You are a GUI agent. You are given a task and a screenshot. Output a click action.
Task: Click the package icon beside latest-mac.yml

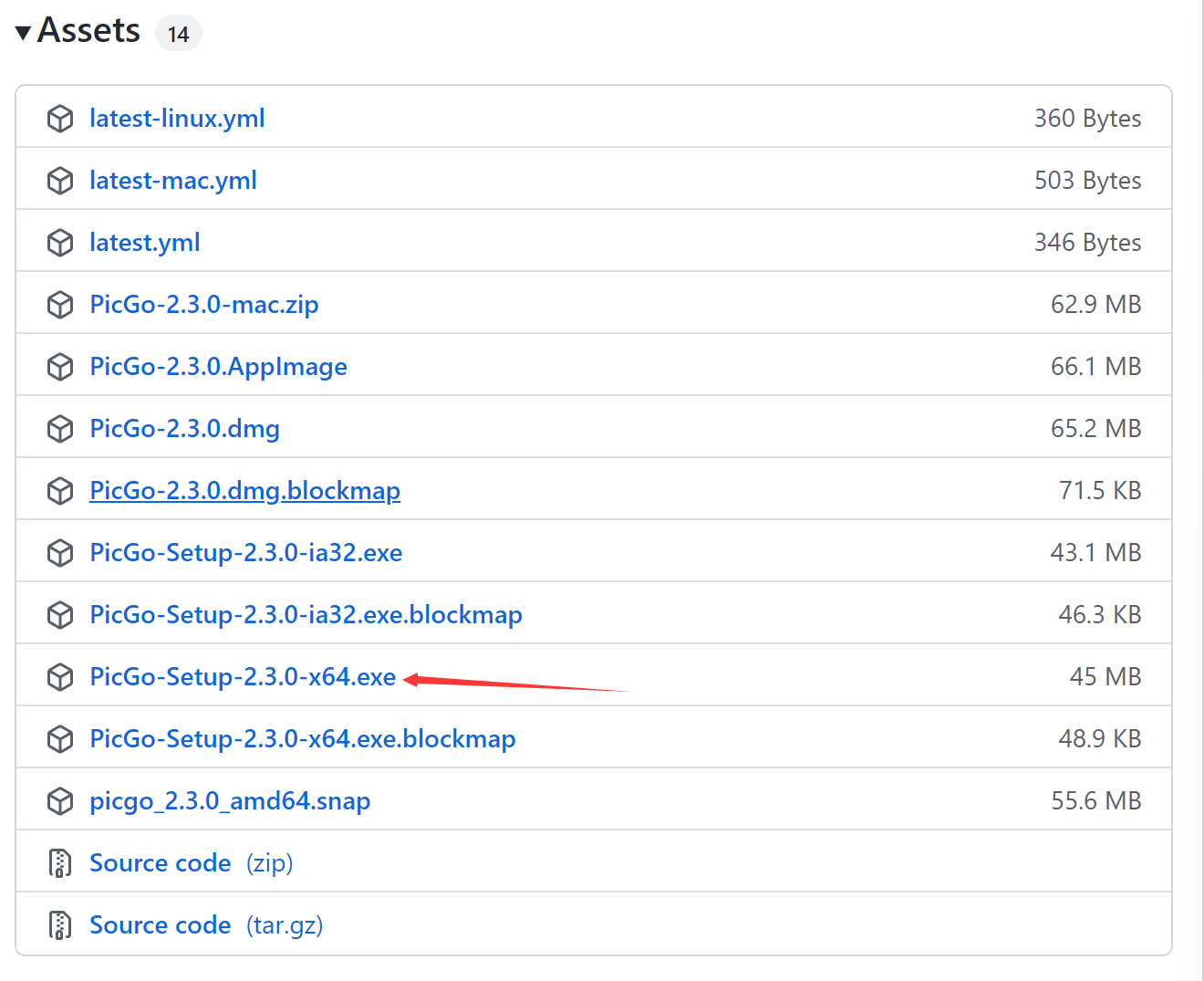click(x=60, y=181)
